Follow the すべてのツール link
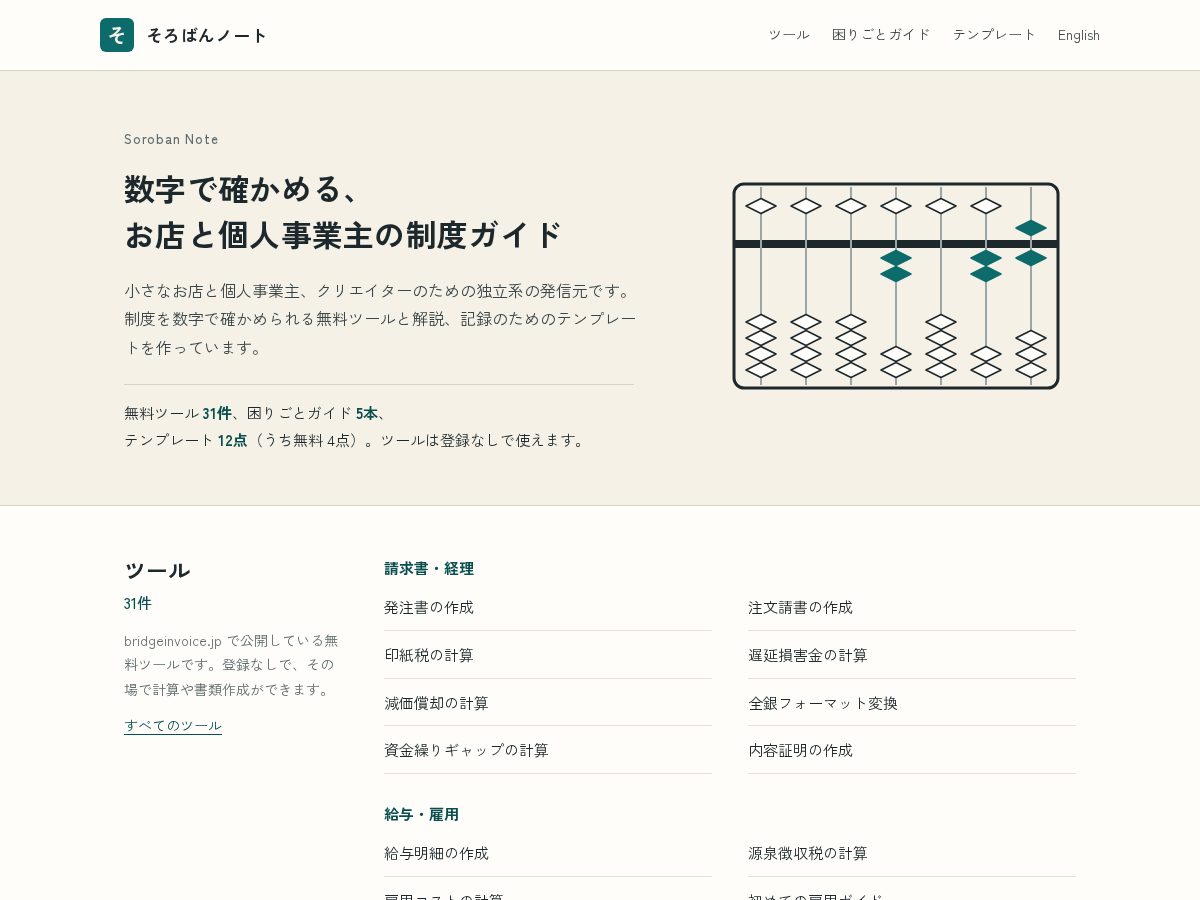1200x900 pixels. (173, 725)
